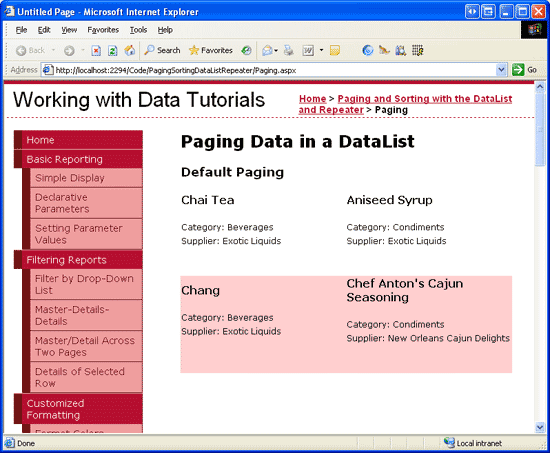
Task: Click the Stop loading toolbar icon
Action: (96, 51)
